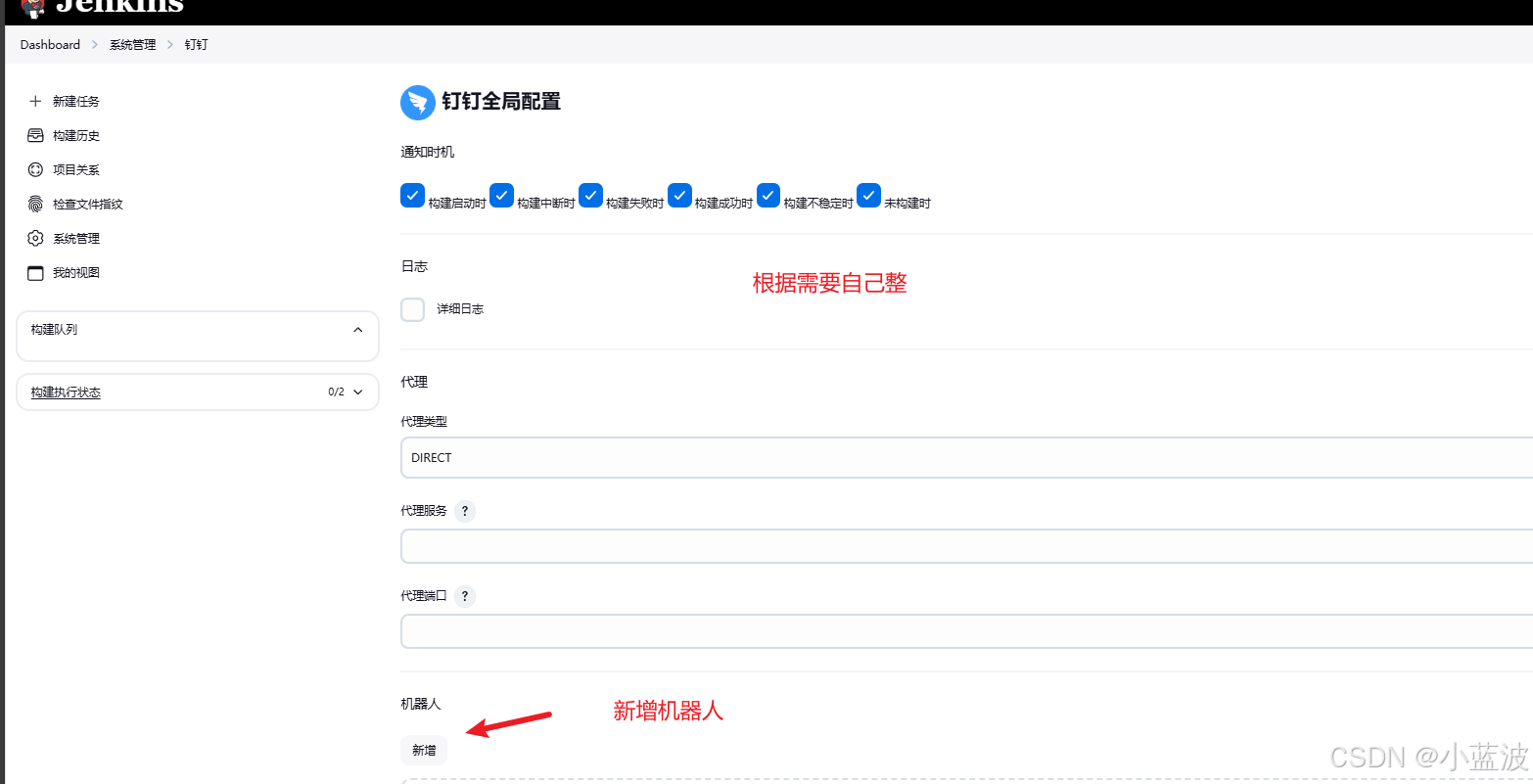
Task: Collapse the 构建队列 panel chevron
Action: tap(357, 330)
